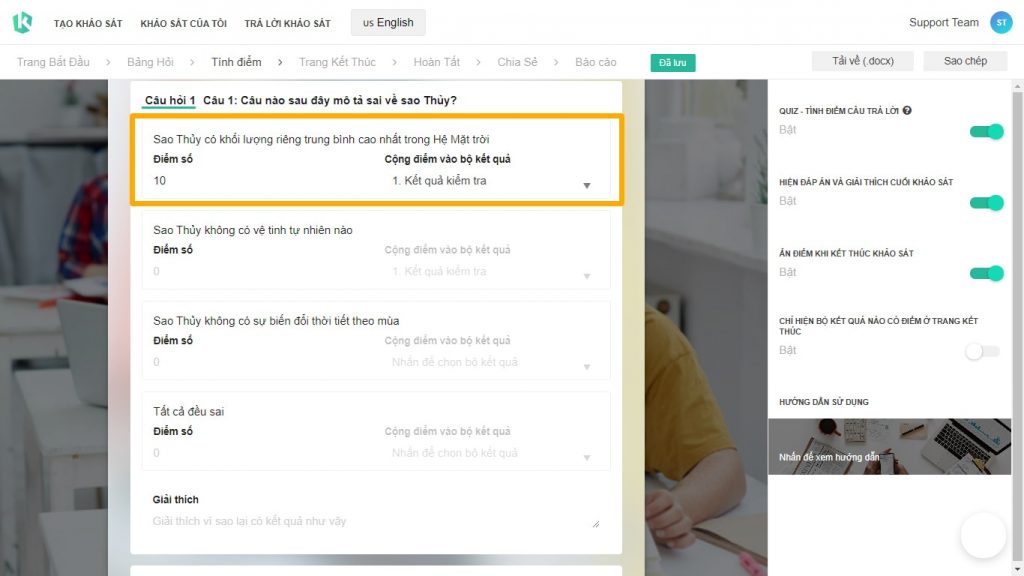Open the Kết quả kiểm tra dropdown for the highlighted answer
This screenshot has width=1024, height=576.
click(587, 185)
